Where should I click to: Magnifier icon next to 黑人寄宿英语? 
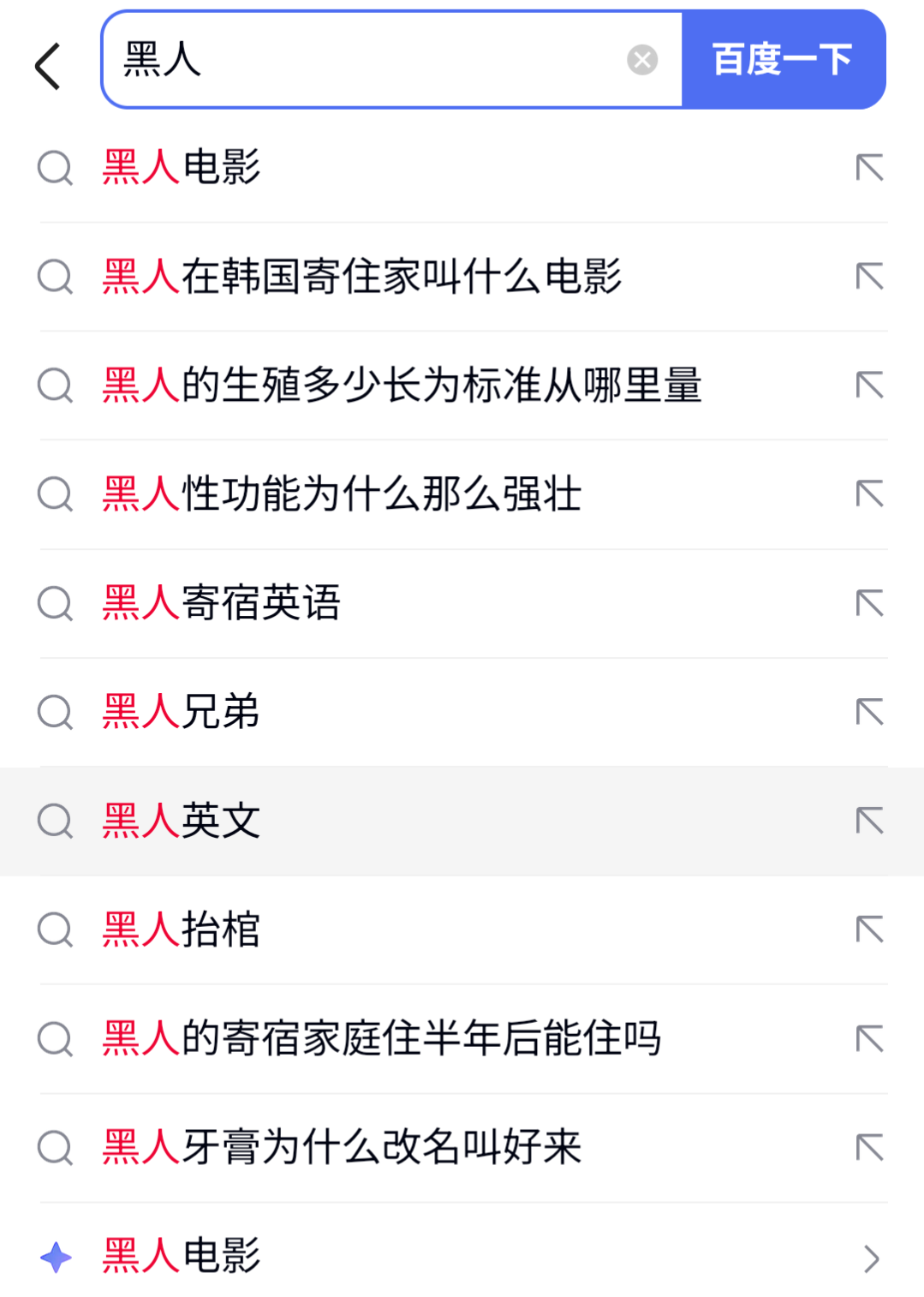[x=56, y=603]
